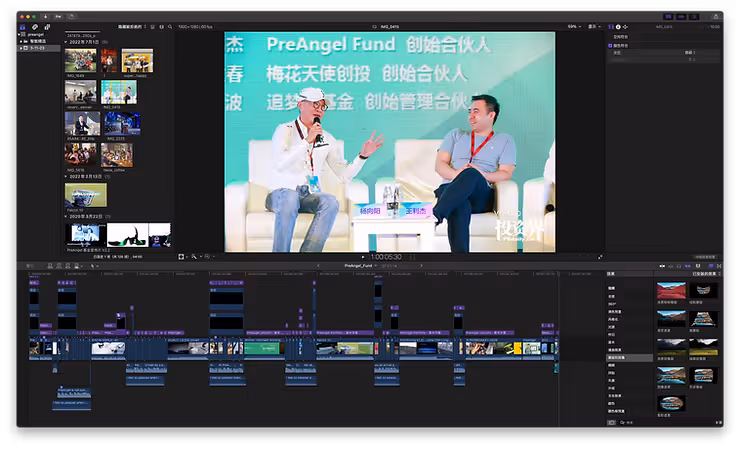The image size is (740, 449).
Task: Select the IMG_0419 panel thumbnail
Action: [119, 92]
